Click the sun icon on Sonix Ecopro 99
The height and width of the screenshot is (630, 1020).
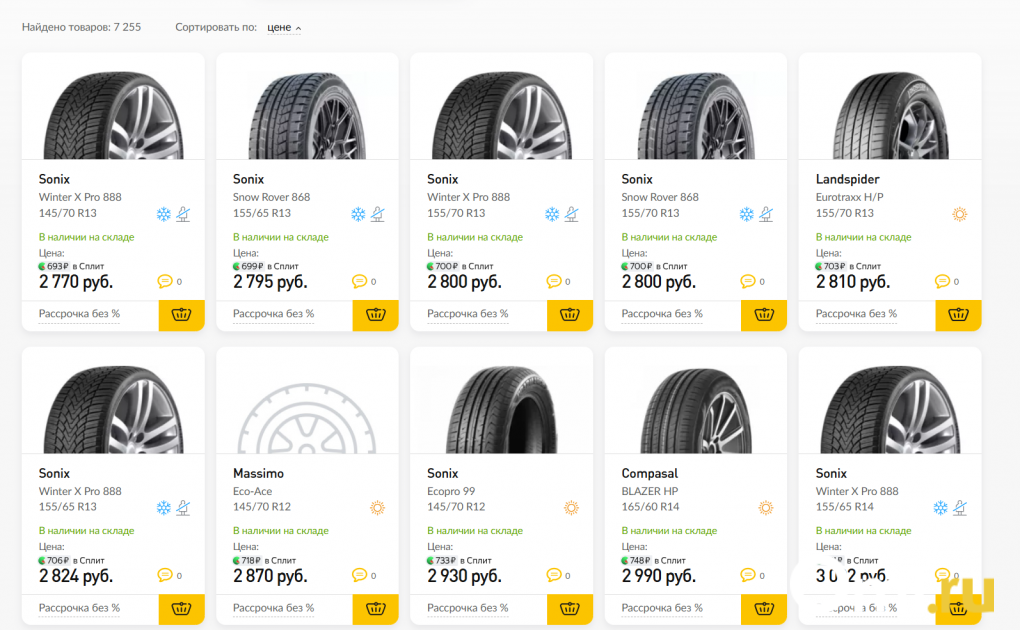(x=571, y=508)
